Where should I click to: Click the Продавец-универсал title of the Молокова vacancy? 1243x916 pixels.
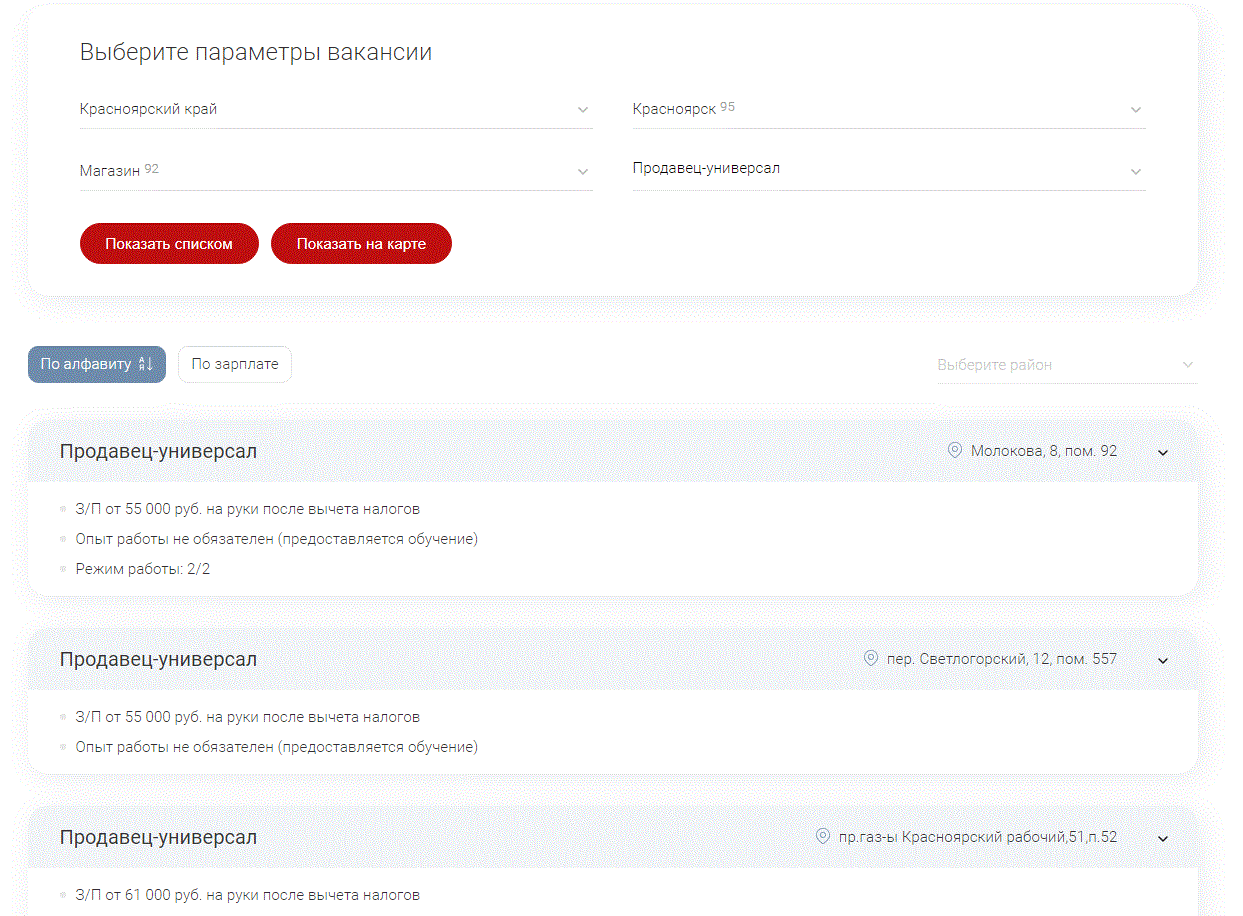tap(158, 451)
